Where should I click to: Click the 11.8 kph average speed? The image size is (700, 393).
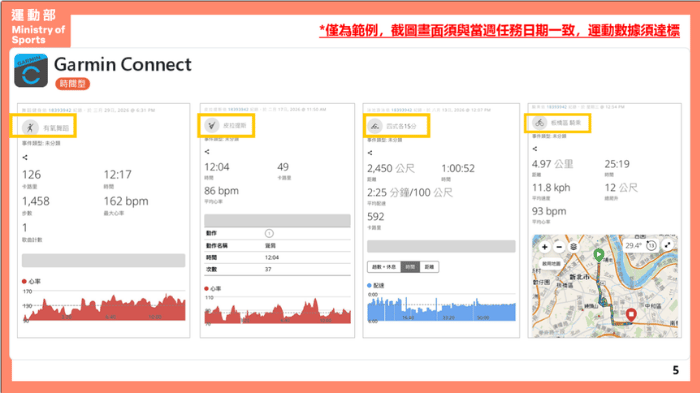[x=551, y=188]
